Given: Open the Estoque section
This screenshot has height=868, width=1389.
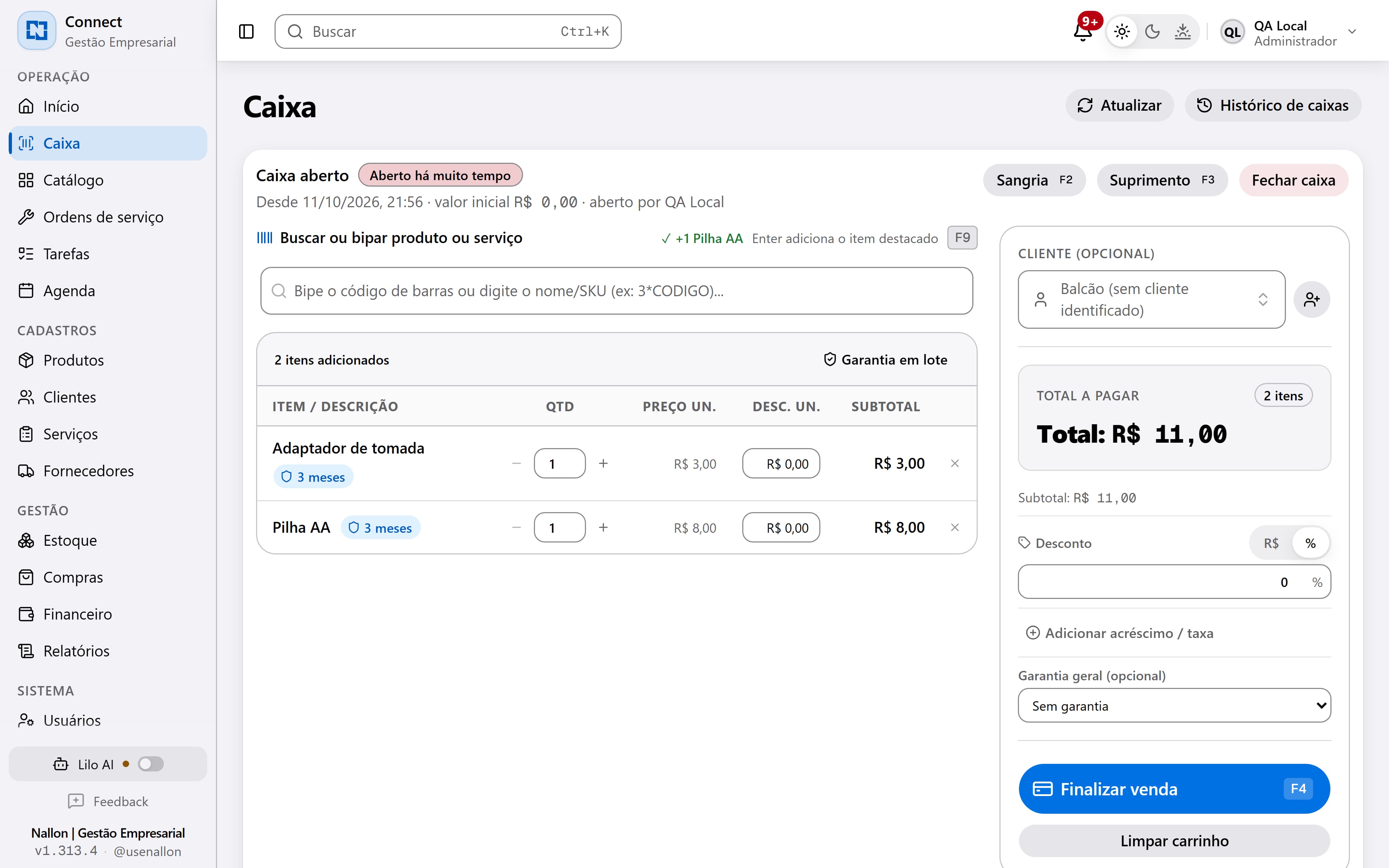Looking at the screenshot, I should (108, 540).
